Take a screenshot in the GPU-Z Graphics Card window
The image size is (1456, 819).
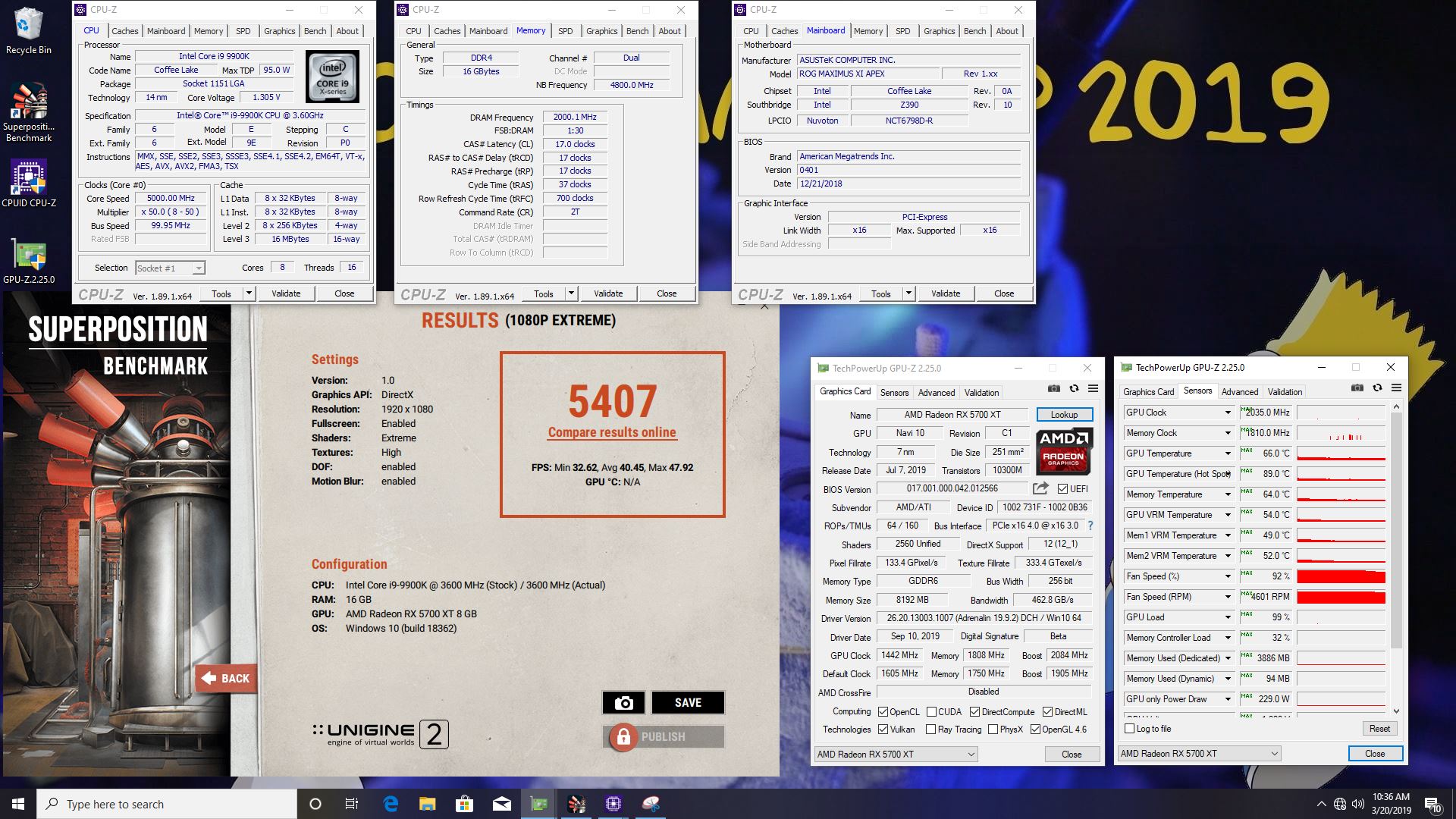pyautogui.click(x=1054, y=388)
